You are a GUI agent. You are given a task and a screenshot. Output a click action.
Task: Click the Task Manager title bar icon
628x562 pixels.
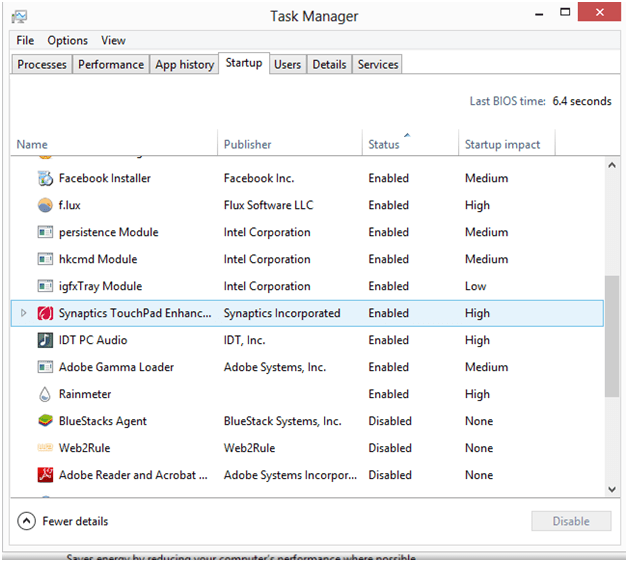pyautogui.click(x=20, y=17)
